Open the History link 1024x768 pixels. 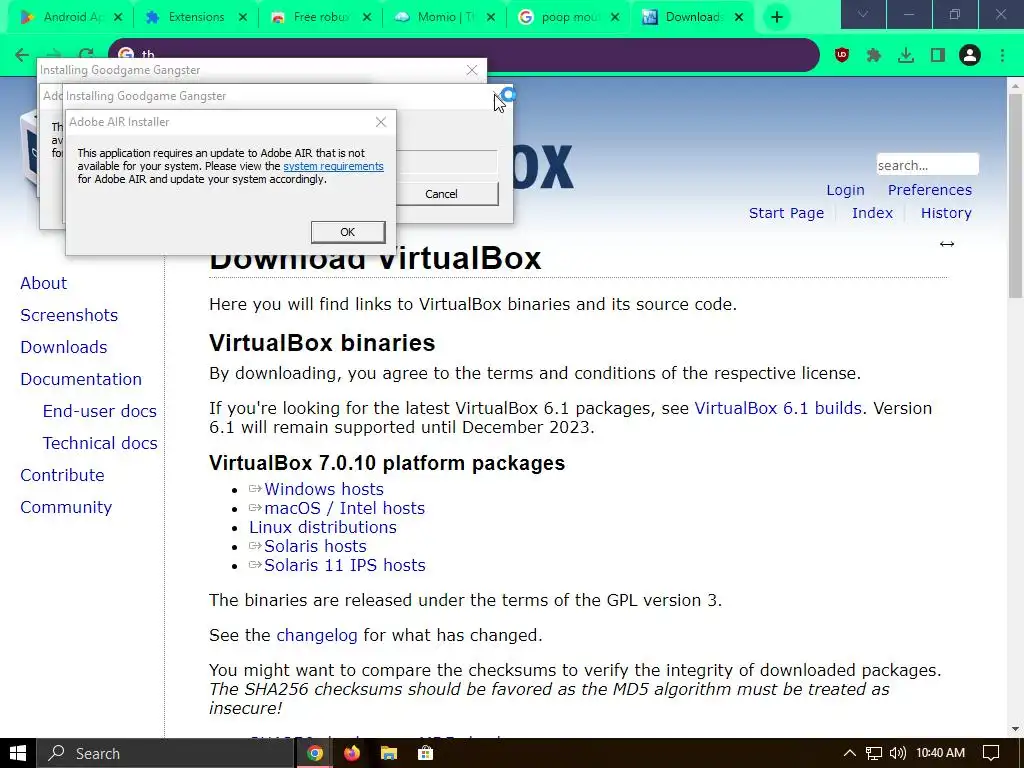point(946,213)
